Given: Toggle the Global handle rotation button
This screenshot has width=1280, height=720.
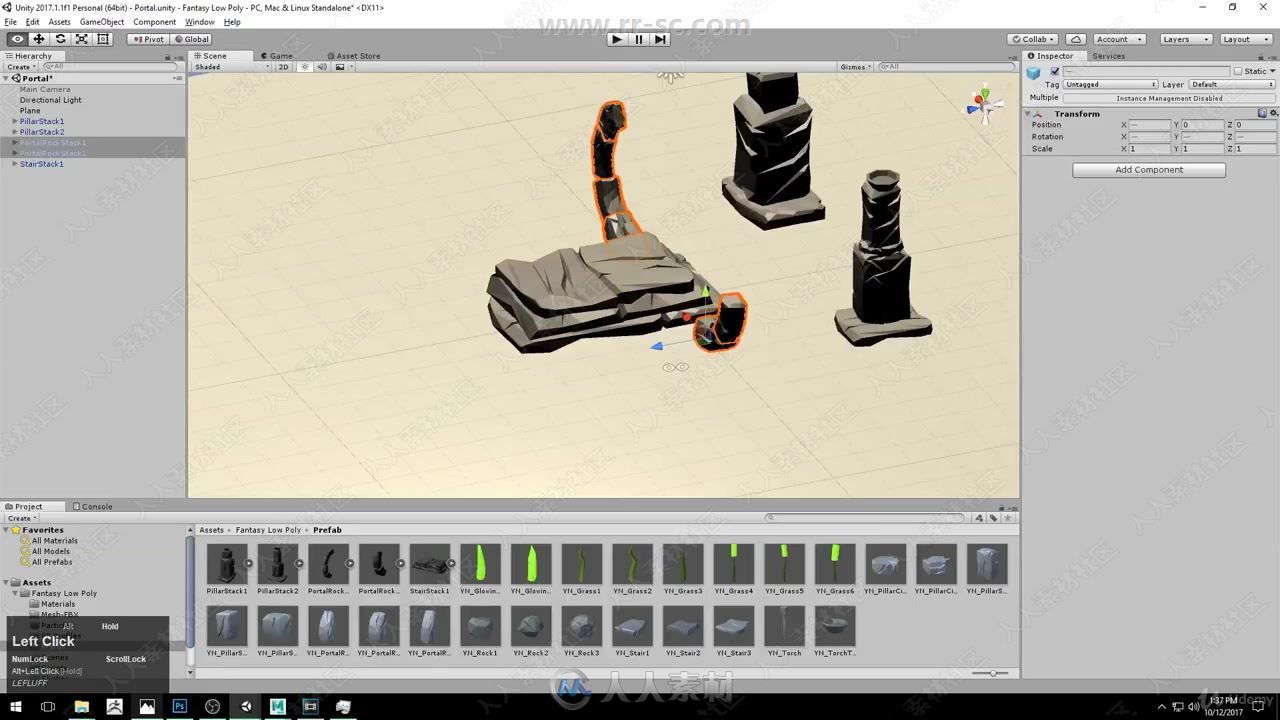Looking at the screenshot, I should point(191,39).
